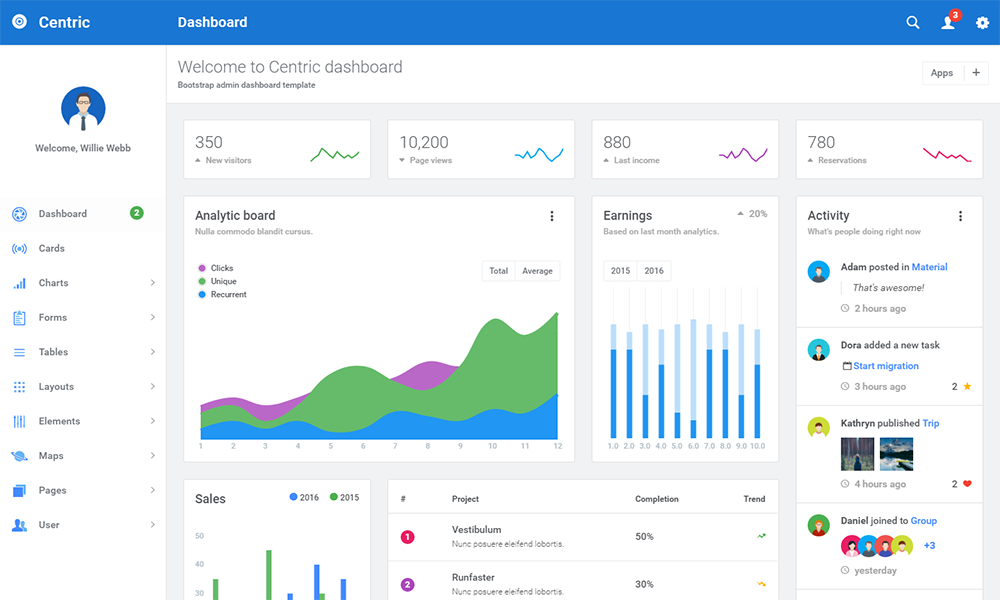
Task: Open Activity panel three-dot menu
Action: [960, 216]
